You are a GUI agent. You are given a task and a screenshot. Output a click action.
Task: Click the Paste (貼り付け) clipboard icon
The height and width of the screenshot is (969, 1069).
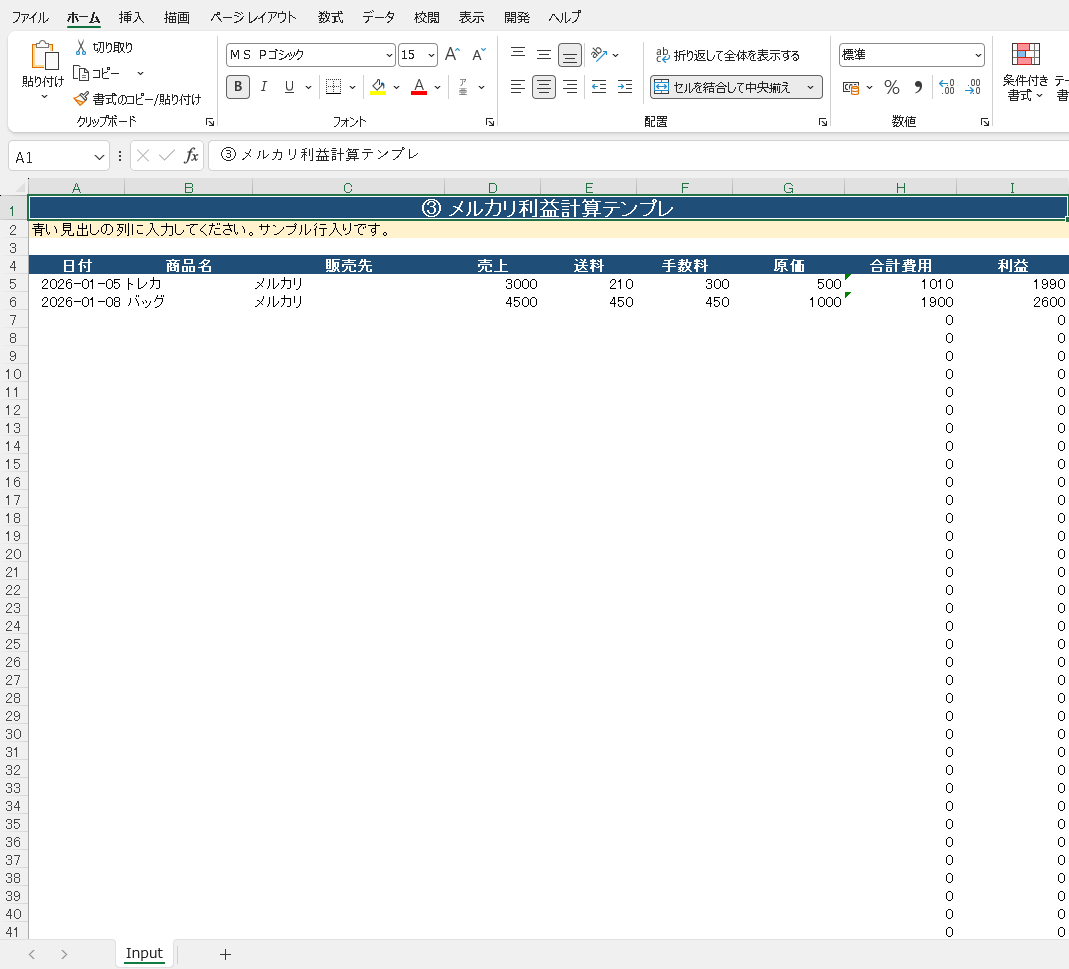44,55
